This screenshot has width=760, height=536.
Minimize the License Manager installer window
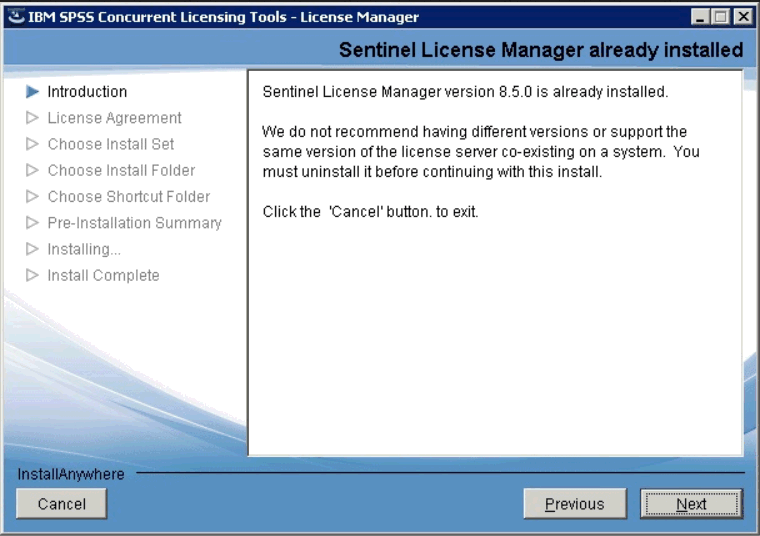699,17
